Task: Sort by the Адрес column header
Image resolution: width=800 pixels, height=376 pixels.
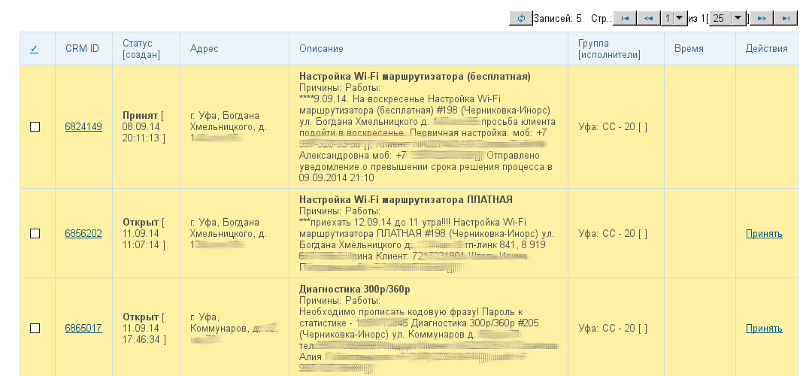Action: coord(204,49)
